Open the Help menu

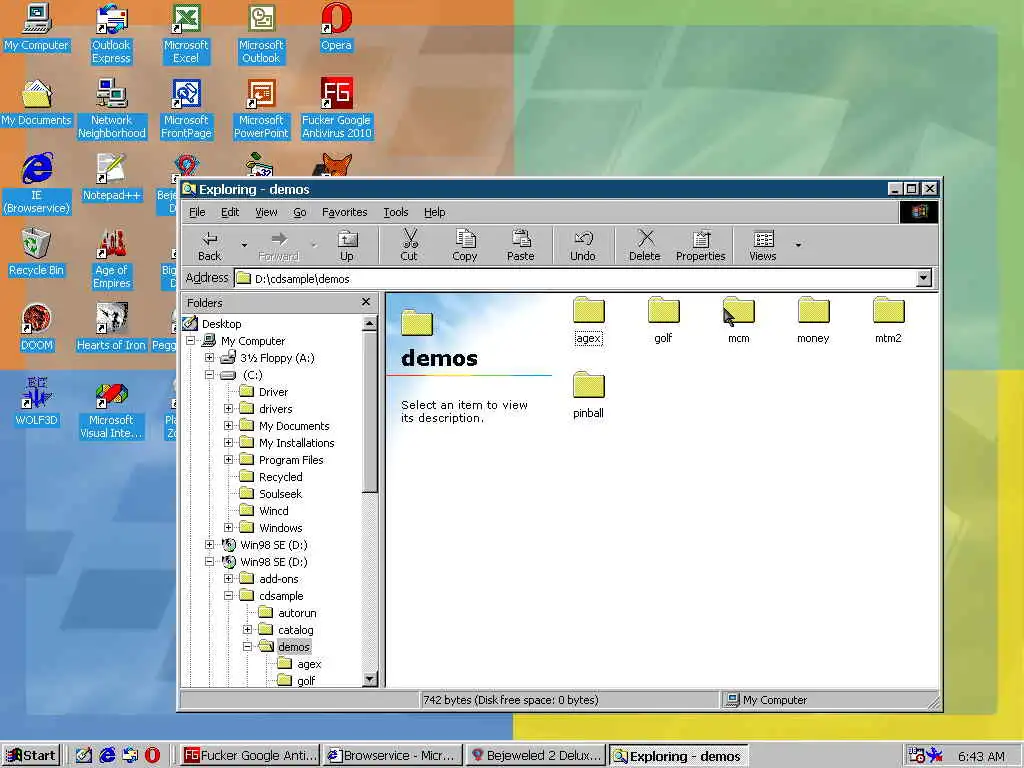[x=434, y=212]
